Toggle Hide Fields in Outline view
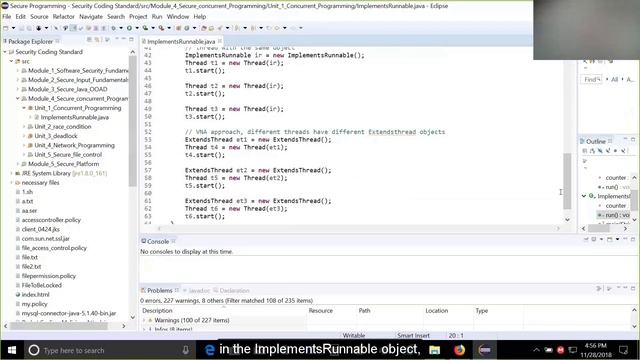 [600, 151]
